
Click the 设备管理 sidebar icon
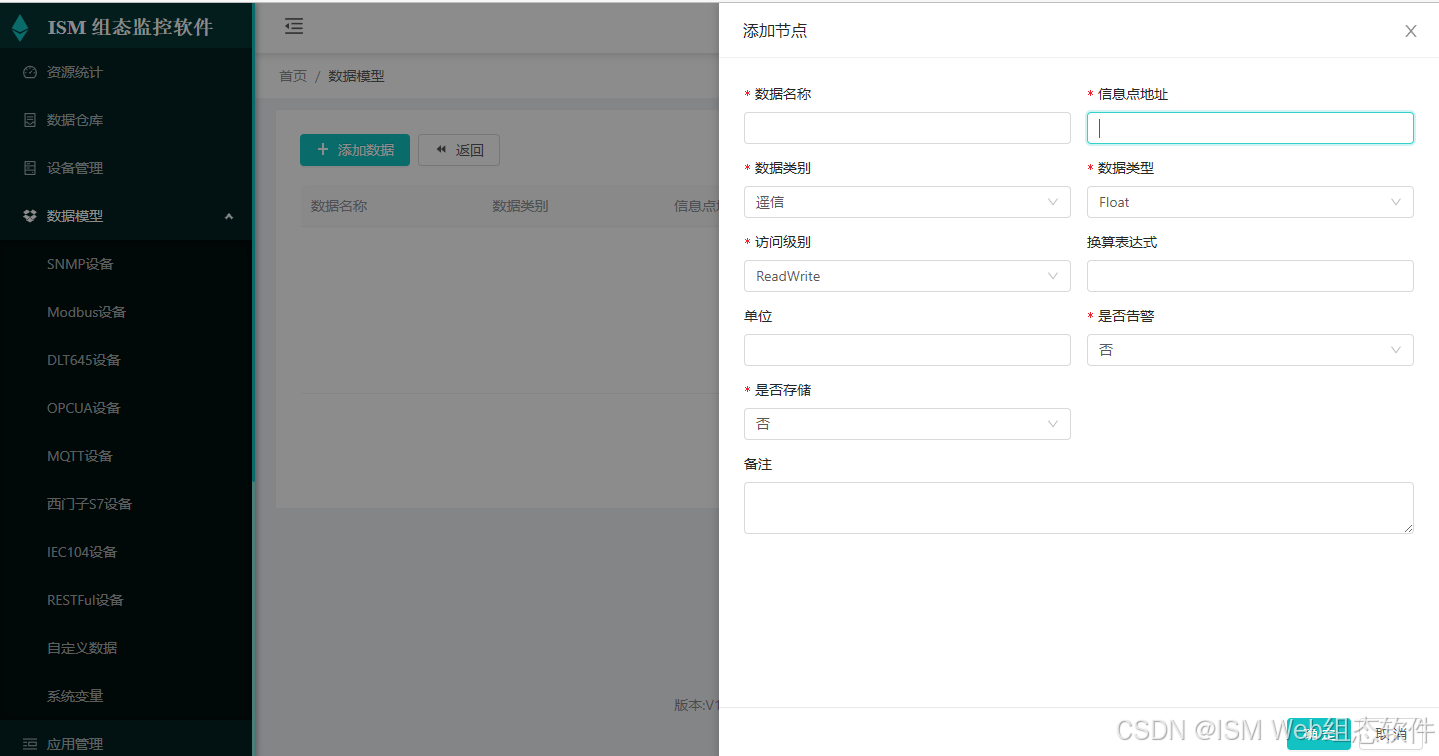pyautogui.click(x=30, y=168)
